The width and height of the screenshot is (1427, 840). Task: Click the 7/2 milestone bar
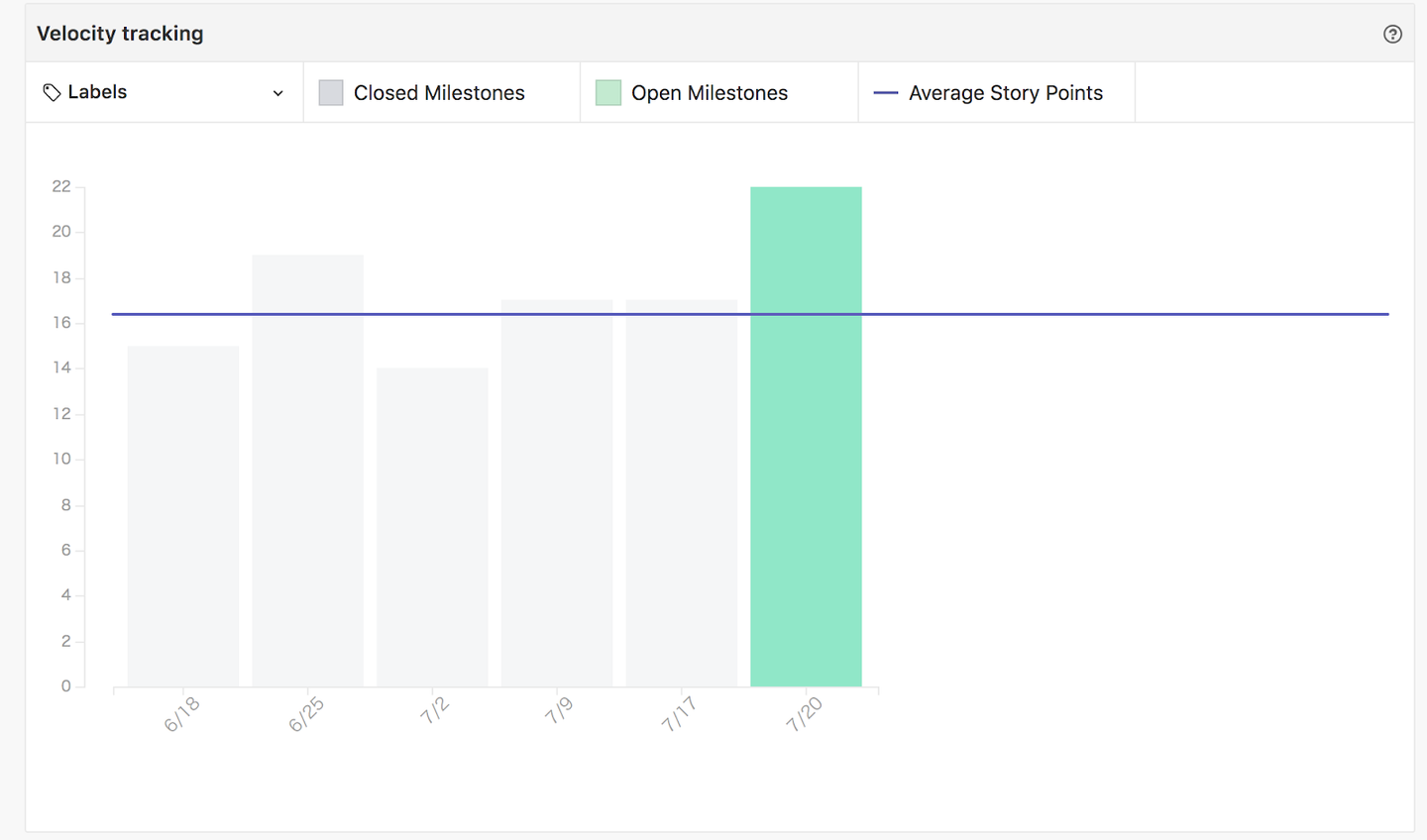click(x=432, y=525)
